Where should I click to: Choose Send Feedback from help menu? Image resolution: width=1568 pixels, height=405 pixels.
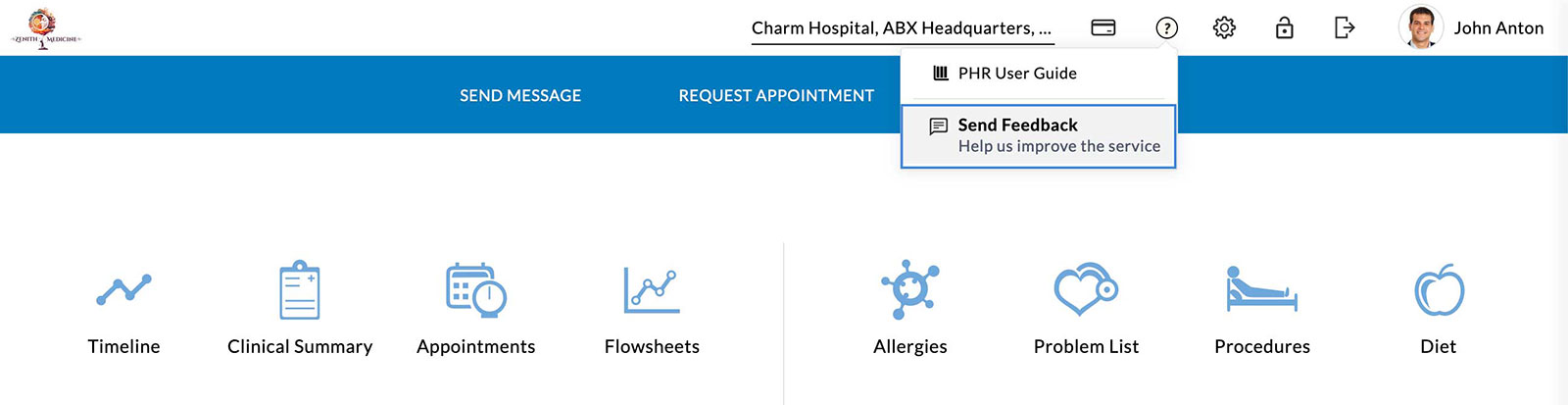point(1039,135)
